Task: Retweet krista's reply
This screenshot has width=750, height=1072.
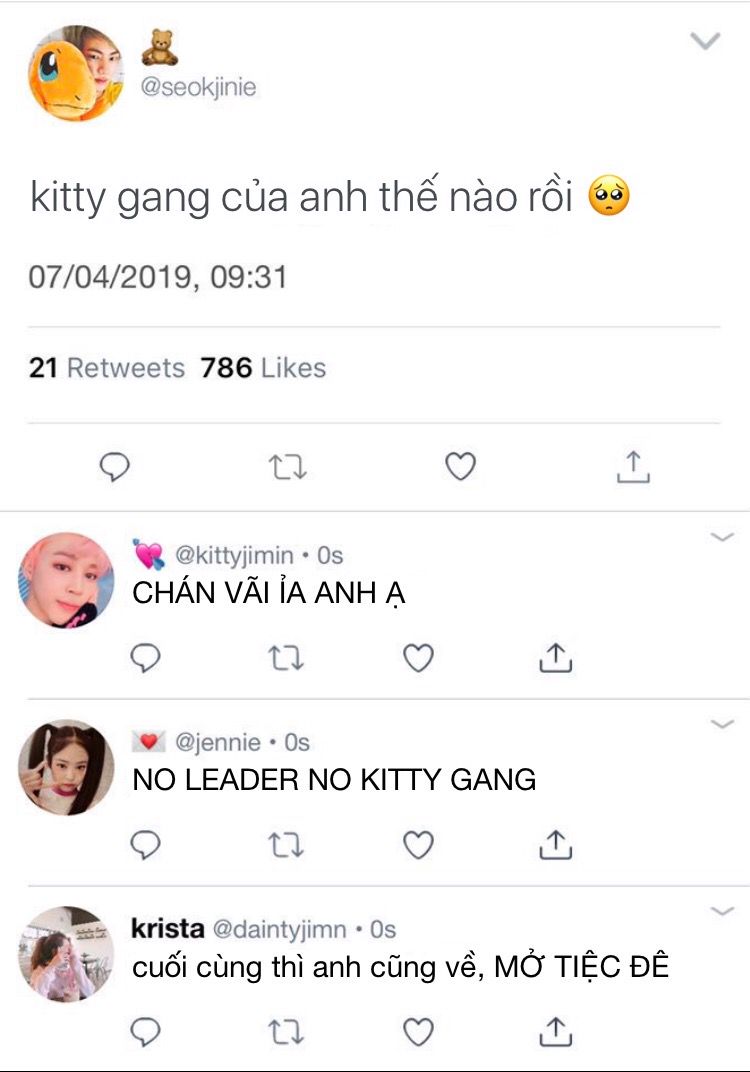Action: [285, 1032]
